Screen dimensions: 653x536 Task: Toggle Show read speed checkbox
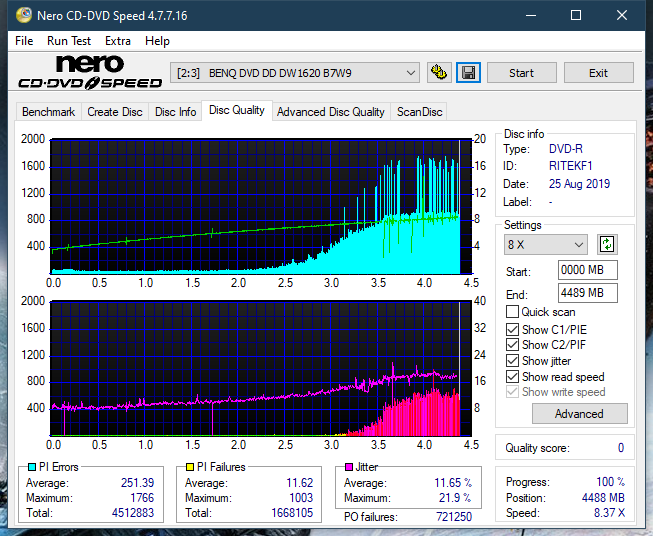[x=512, y=376]
